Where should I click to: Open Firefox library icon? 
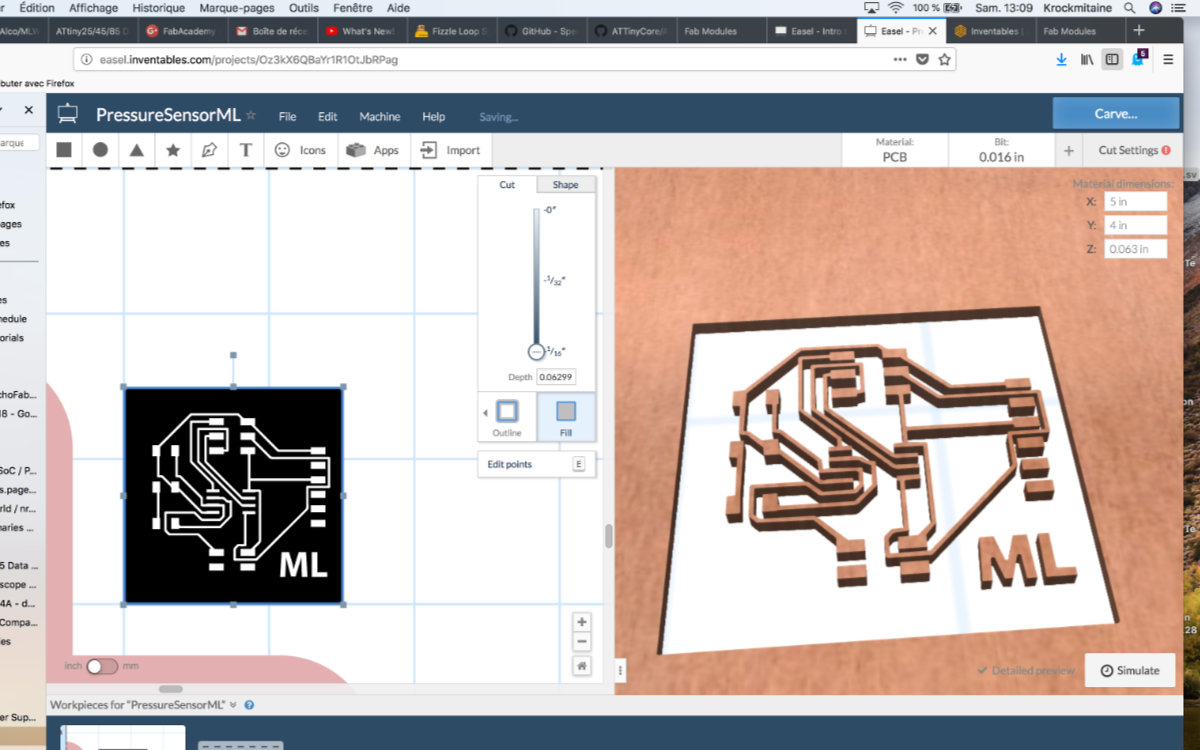tap(1087, 59)
